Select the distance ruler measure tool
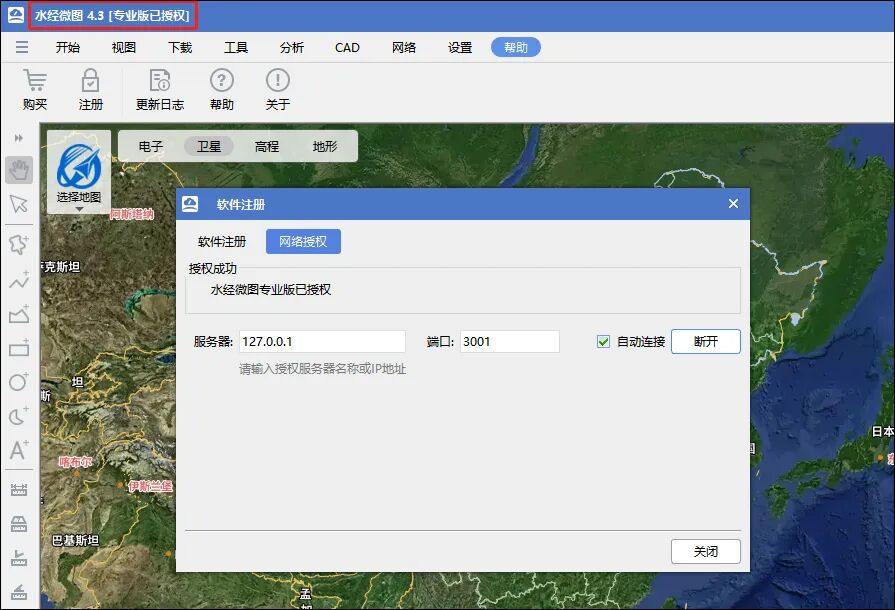This screenshot has height=610, width=895. click(x=19, y=490)
